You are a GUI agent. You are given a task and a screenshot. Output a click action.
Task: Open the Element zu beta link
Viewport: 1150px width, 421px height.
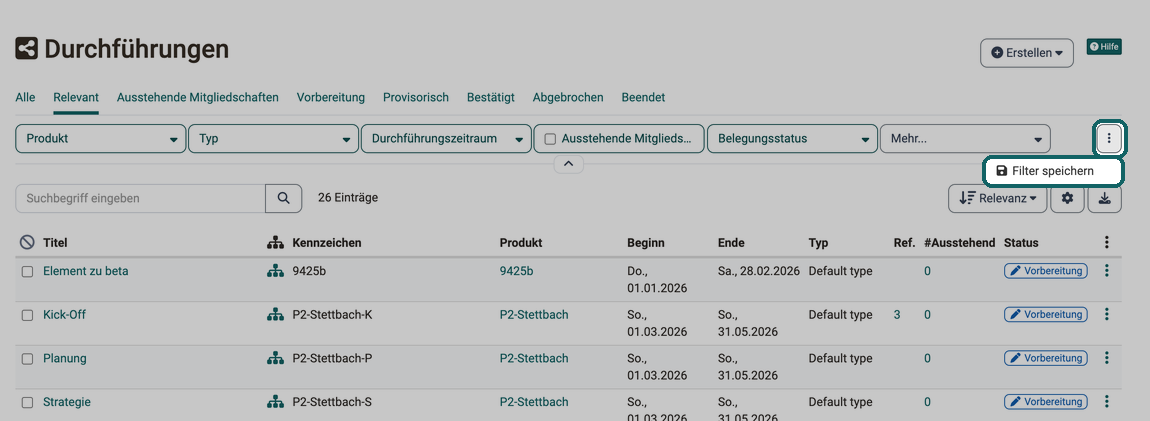86,271
